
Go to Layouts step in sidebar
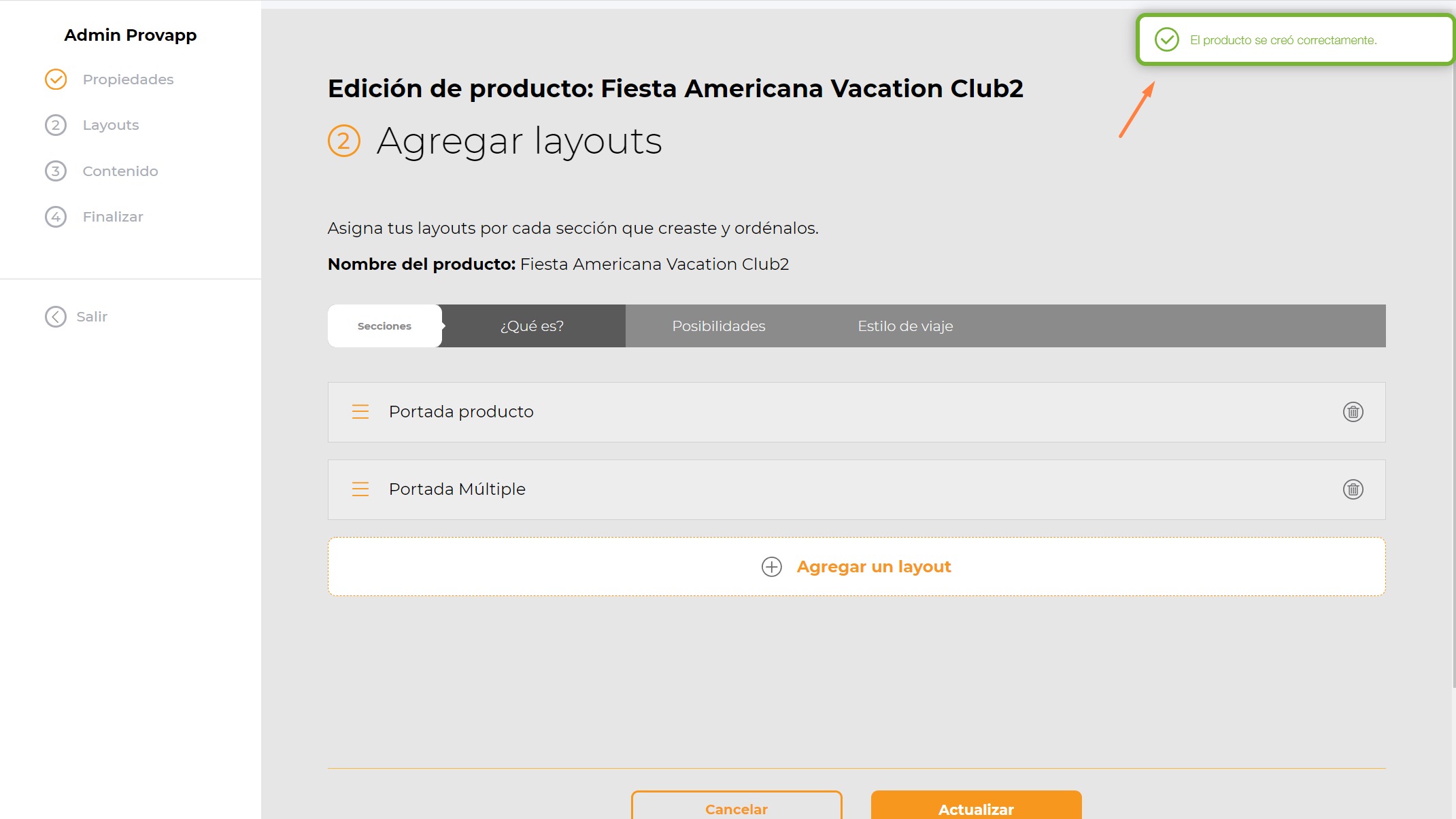coord(111,125)
